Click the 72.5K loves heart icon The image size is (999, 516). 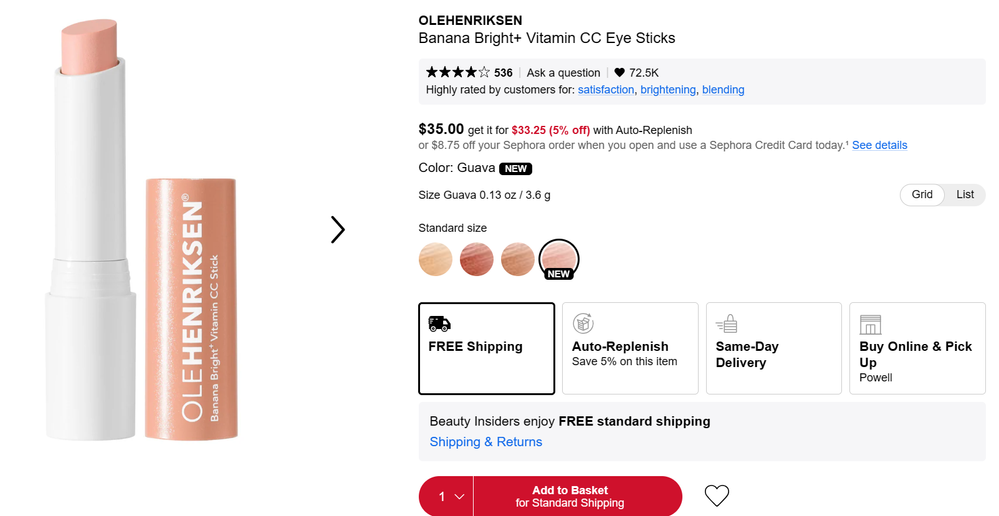(x=619, y=72)
